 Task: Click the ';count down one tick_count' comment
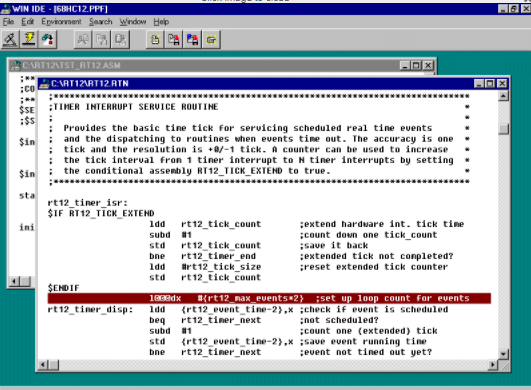tap(368, 235)
